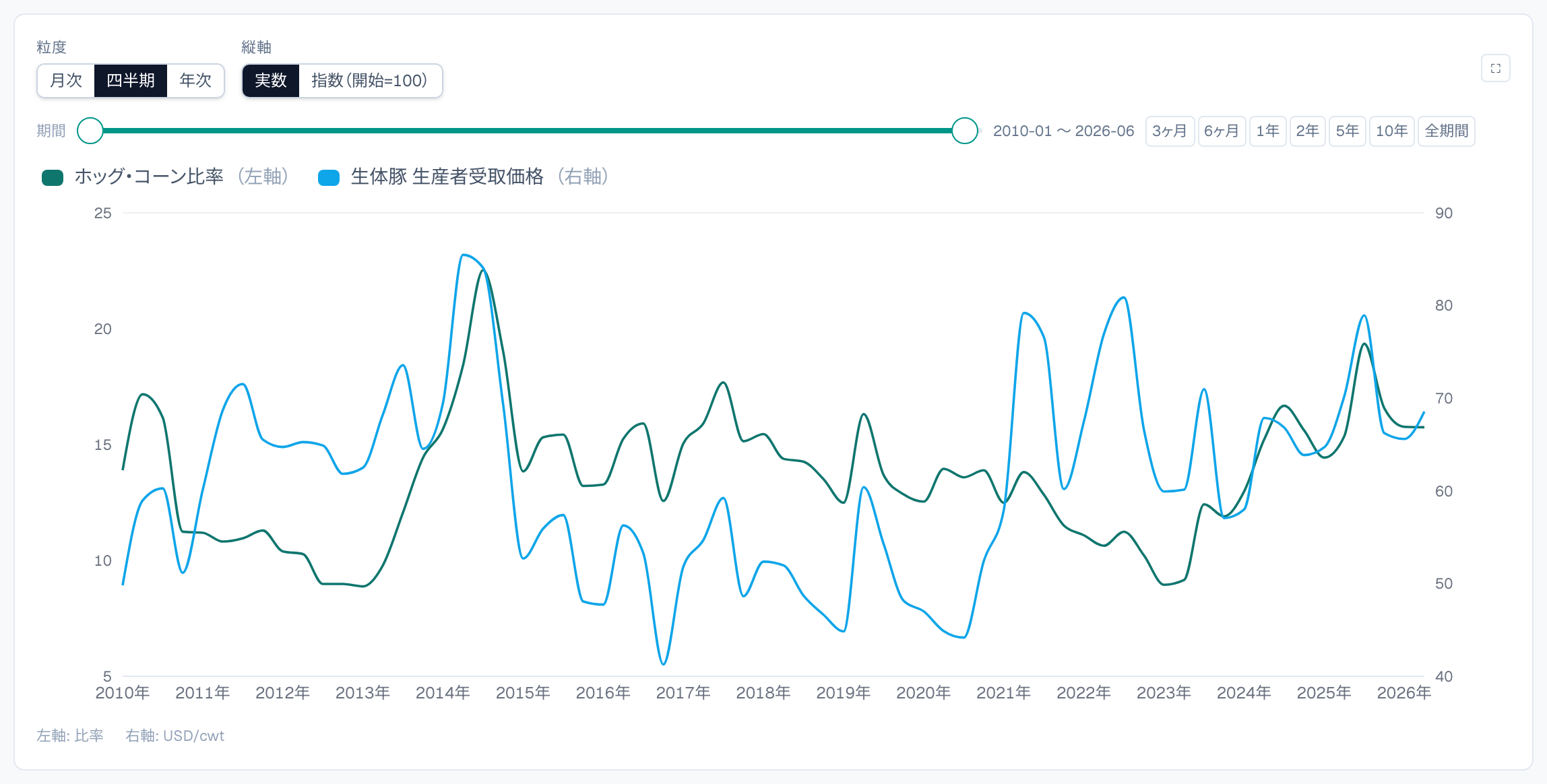Set period range to 1年

[1268, 131]
